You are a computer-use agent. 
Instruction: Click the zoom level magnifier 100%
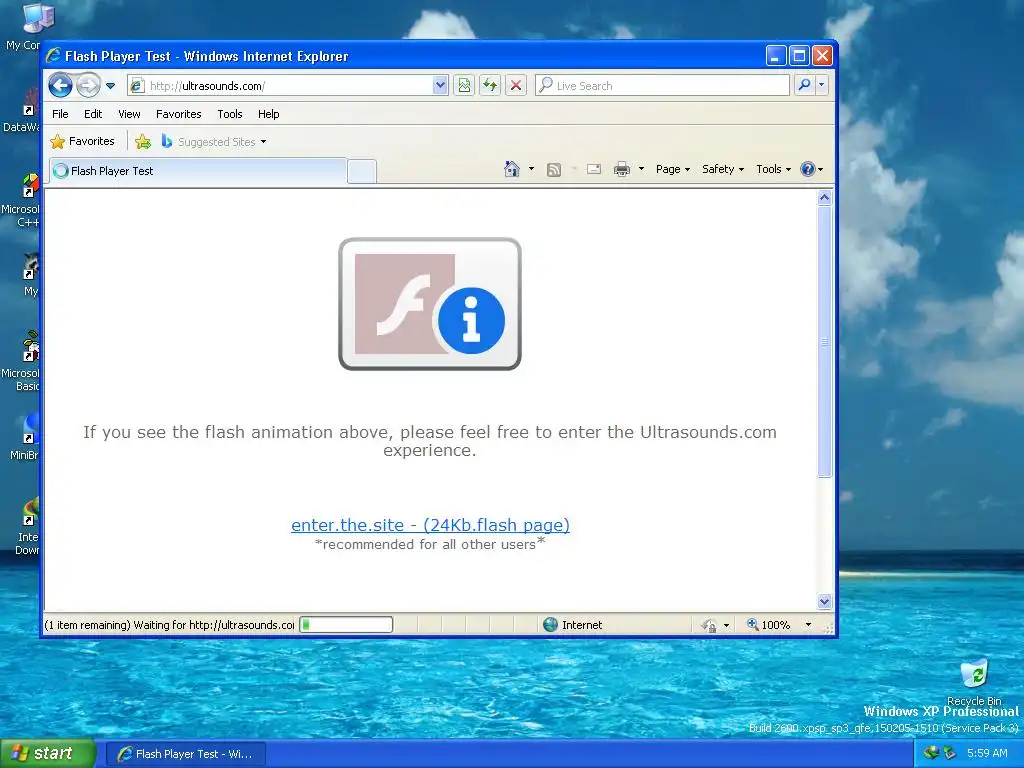(x=769, y=625)
